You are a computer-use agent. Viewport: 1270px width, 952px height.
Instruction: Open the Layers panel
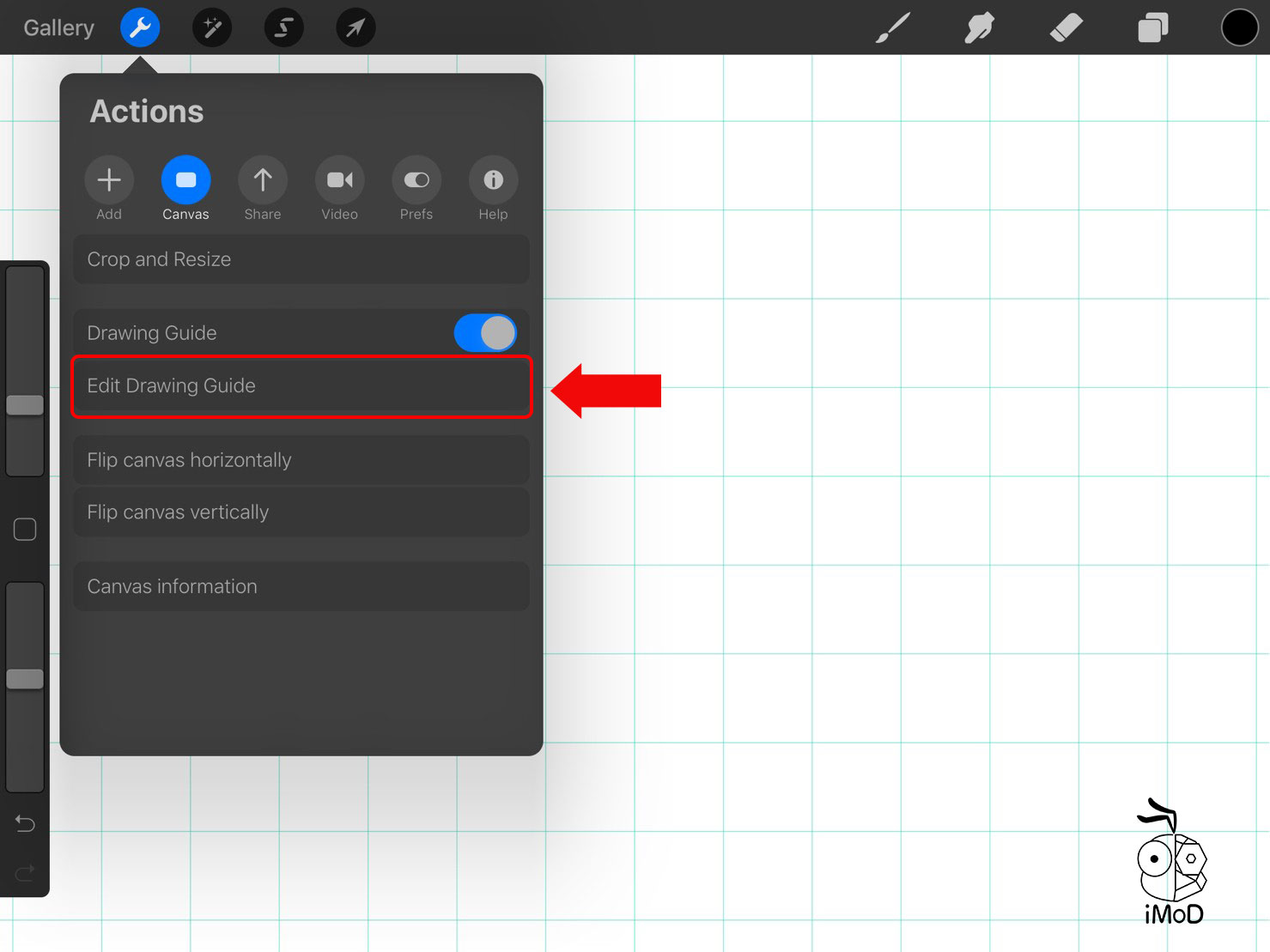[x=1152, y=27]
